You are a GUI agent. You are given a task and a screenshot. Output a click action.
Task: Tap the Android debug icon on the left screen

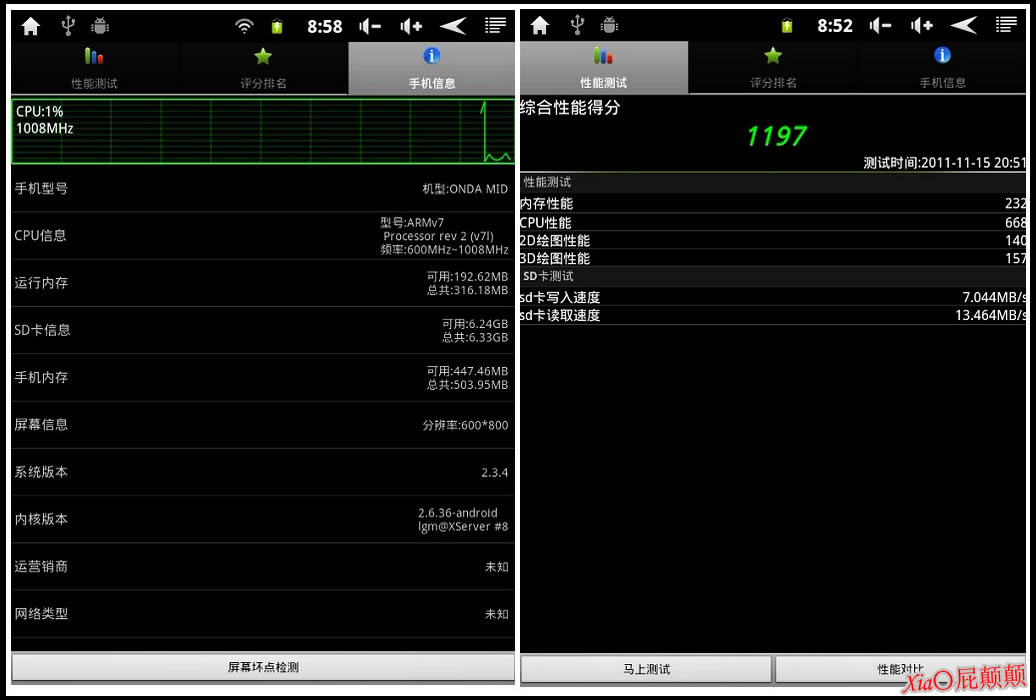(100, 26)
